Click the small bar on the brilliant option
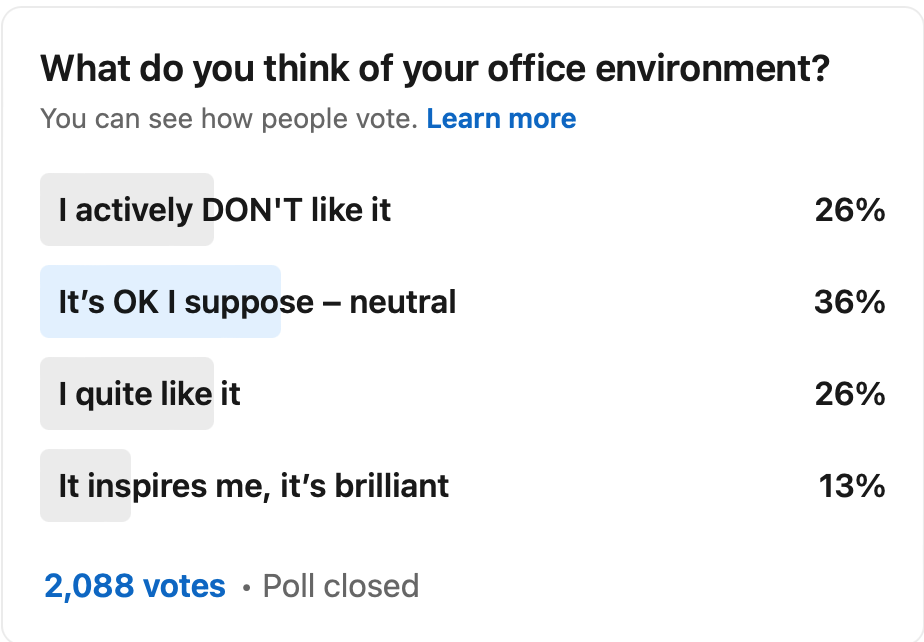This screenshot has width=924, height=642. [85, 485]
